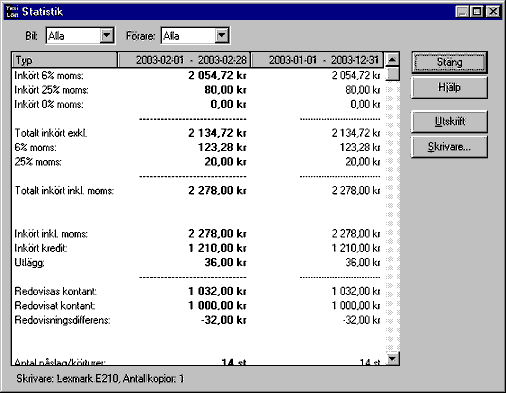Select the 'Inkört 0% moms:' row label
506x393 pixels.
click(49, 104)
